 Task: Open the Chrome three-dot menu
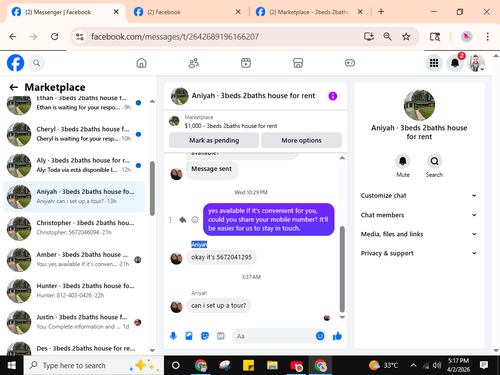[x=488, y=37]
